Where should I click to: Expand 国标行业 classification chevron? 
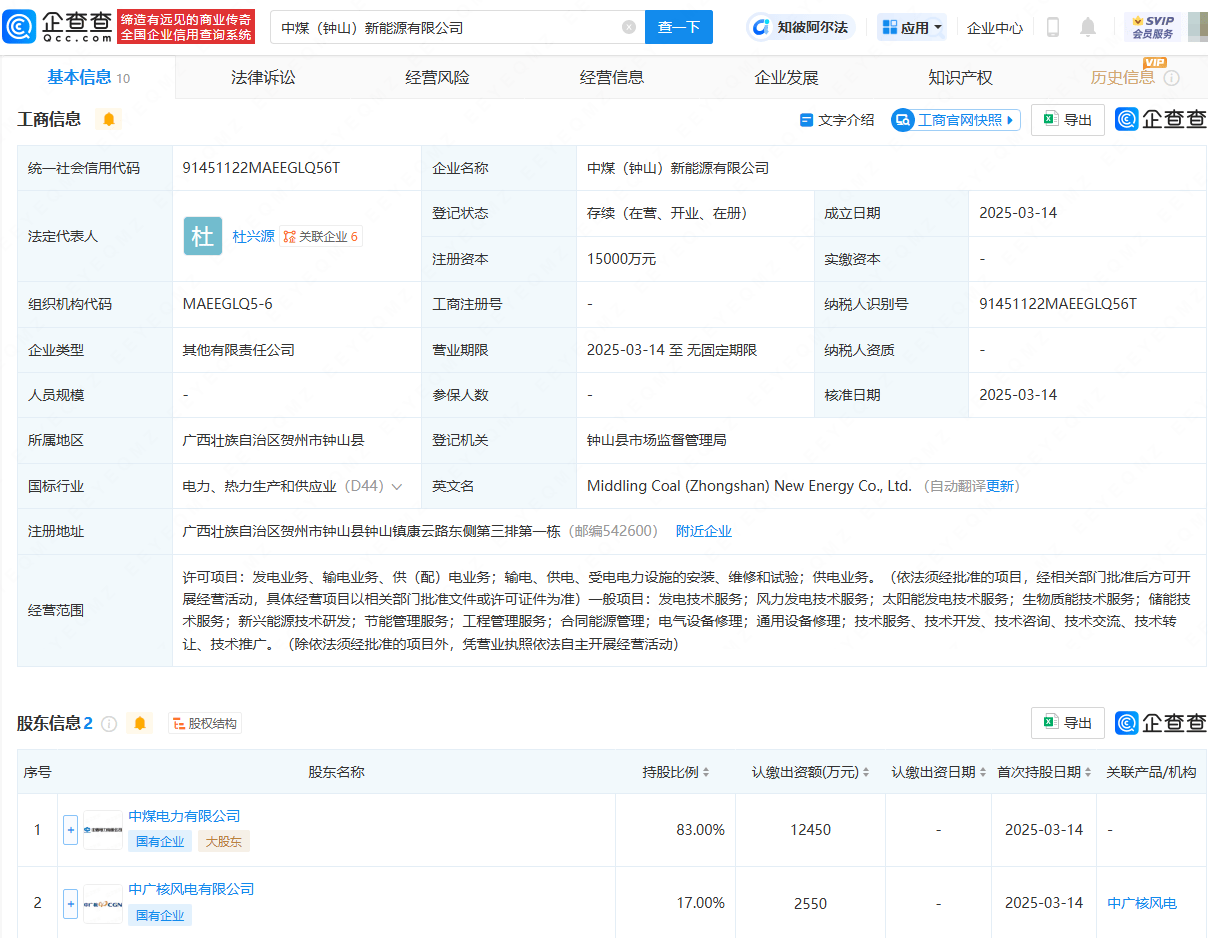[397, 487]
